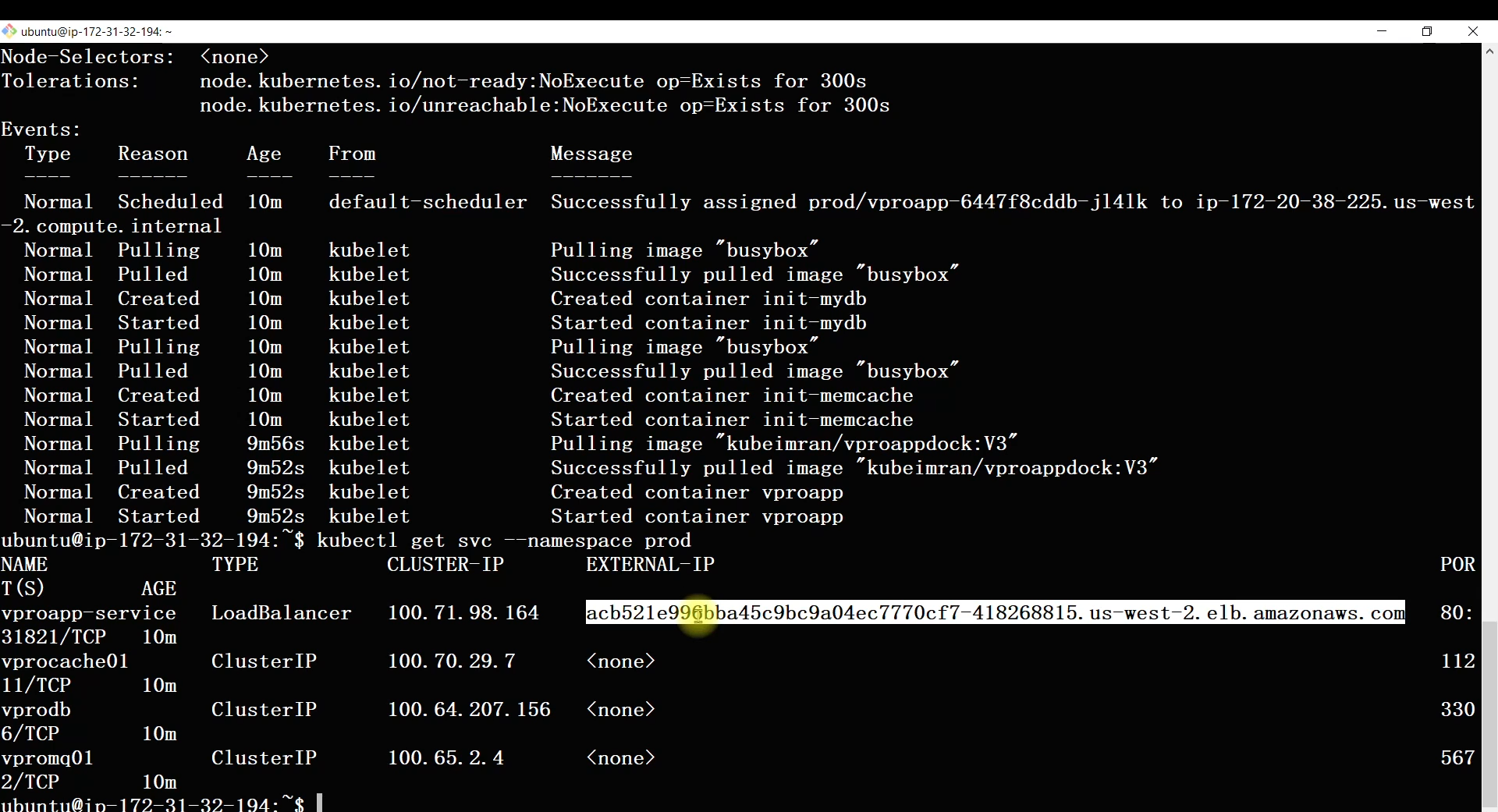This screenshot has width=1498, height=812.
Task: Click the 'vprodb' service name
Action: pyautogui.click(x=36, y=710)
